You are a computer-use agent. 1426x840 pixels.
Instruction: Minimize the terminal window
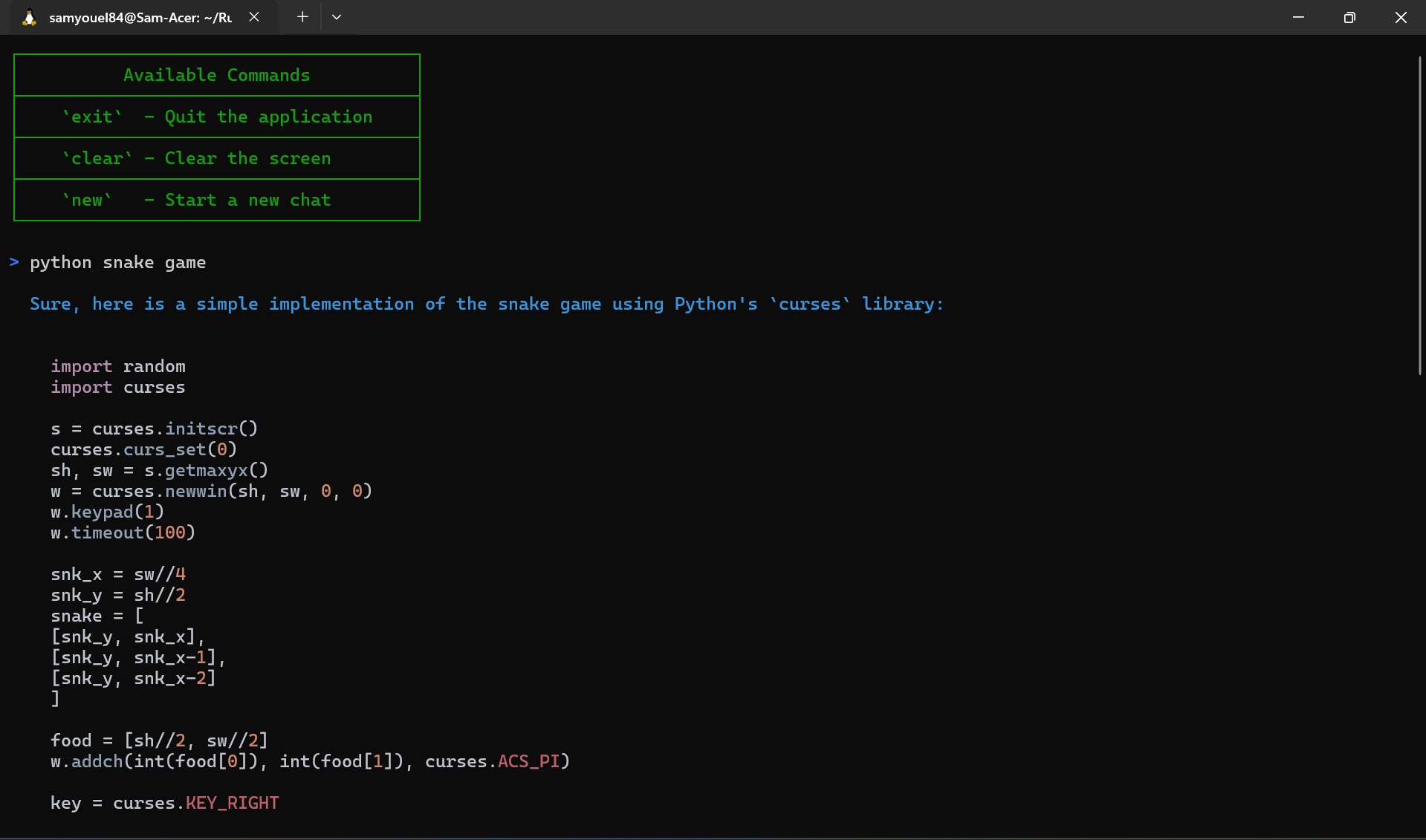(1298, 17)
